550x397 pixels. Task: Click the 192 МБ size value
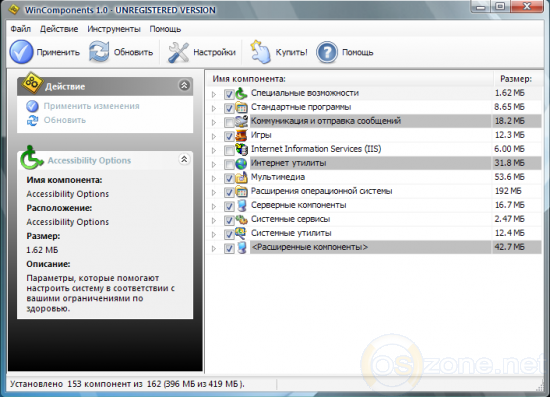pos(508,191)
